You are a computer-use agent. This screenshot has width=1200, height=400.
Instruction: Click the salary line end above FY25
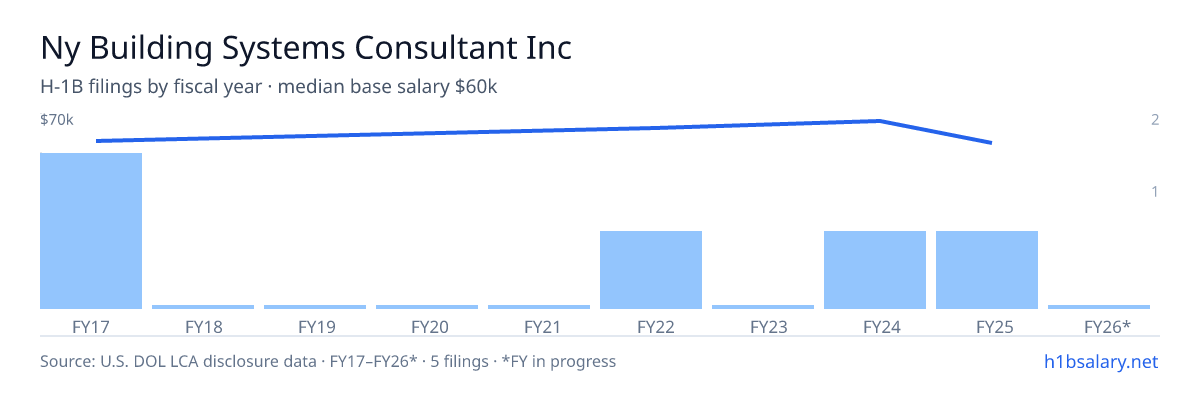tap(990, 143)
